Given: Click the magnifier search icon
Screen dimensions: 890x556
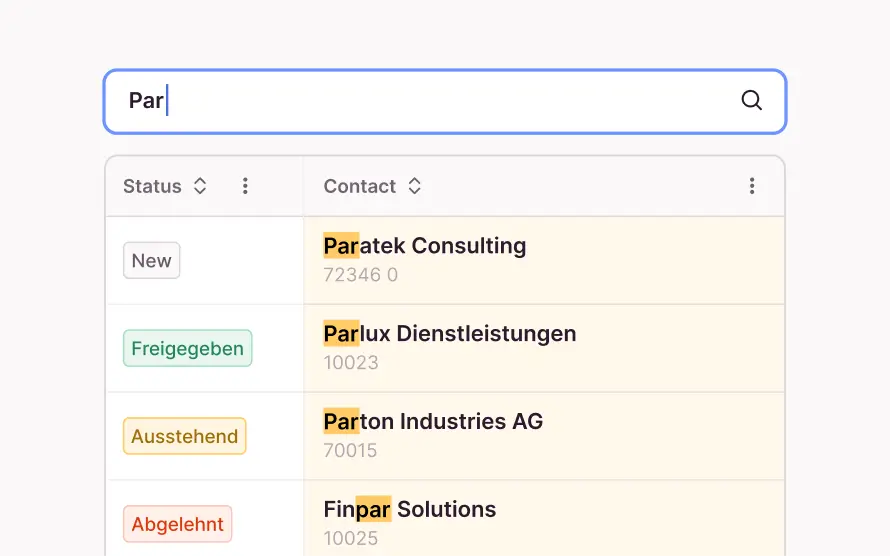Looking at the screenshot, I should [x=751, y=100].
